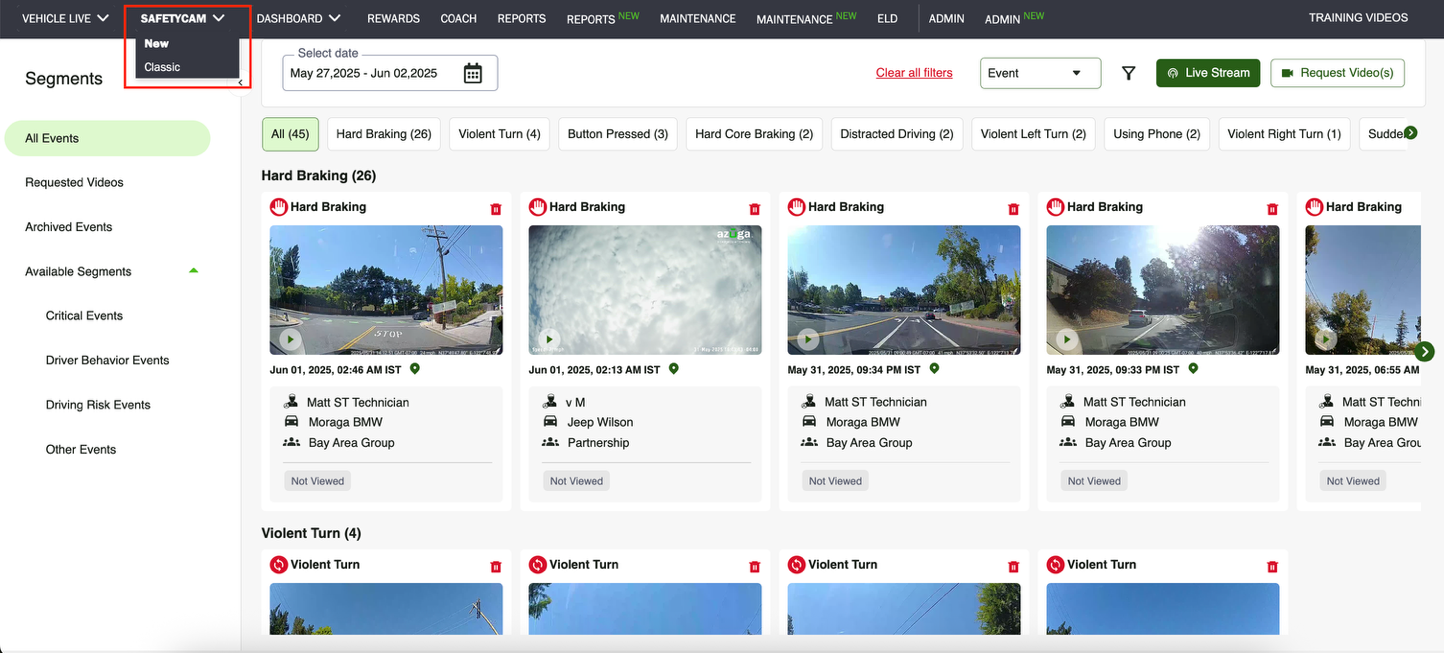The image size is (1444, 653).
Task: Open the Coach menu item
Action: click(458, 18)
